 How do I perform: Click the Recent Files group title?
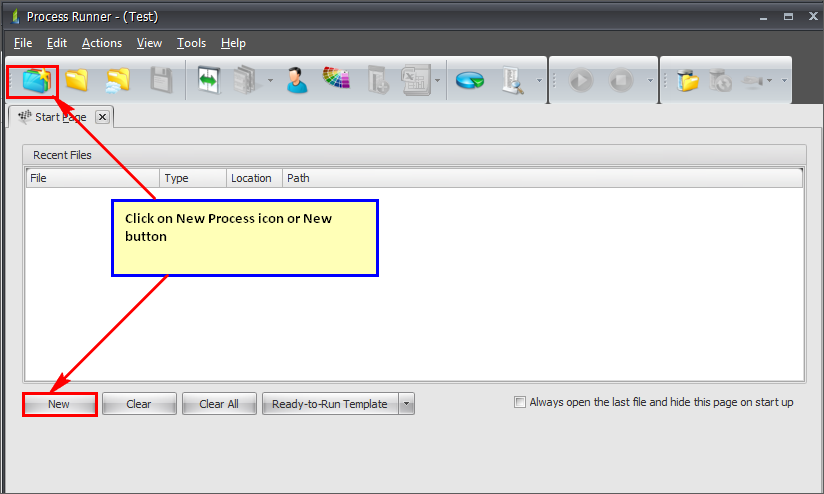click(x=62, y=155)
